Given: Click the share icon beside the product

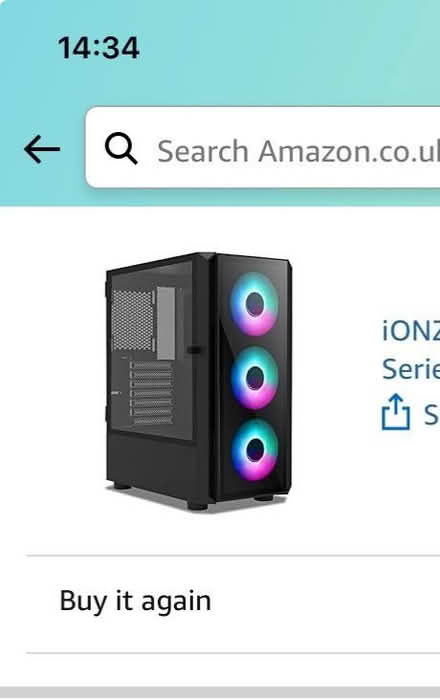Looking at the screenshot, I should tap(395, 412).
